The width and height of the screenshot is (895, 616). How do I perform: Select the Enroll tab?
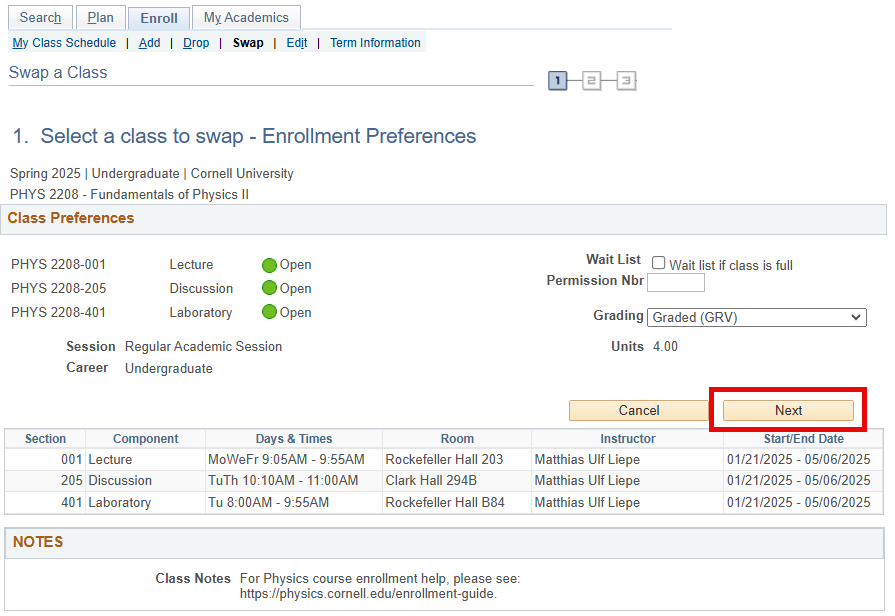[159, 18]
